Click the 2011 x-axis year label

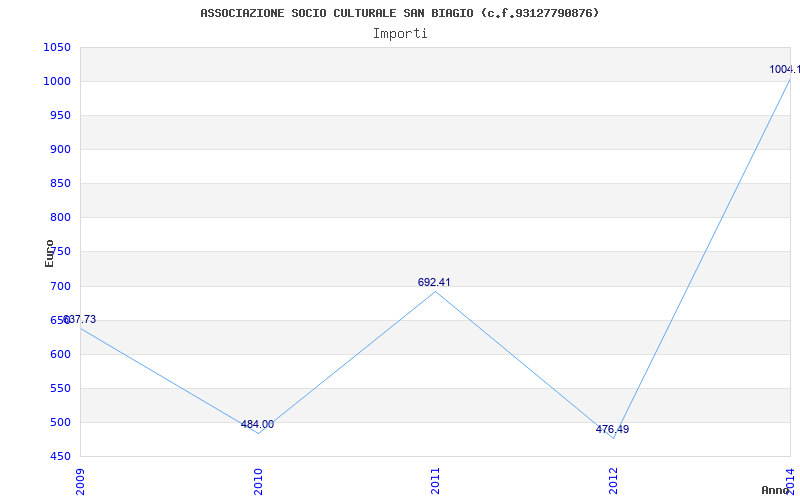point(435,481)
